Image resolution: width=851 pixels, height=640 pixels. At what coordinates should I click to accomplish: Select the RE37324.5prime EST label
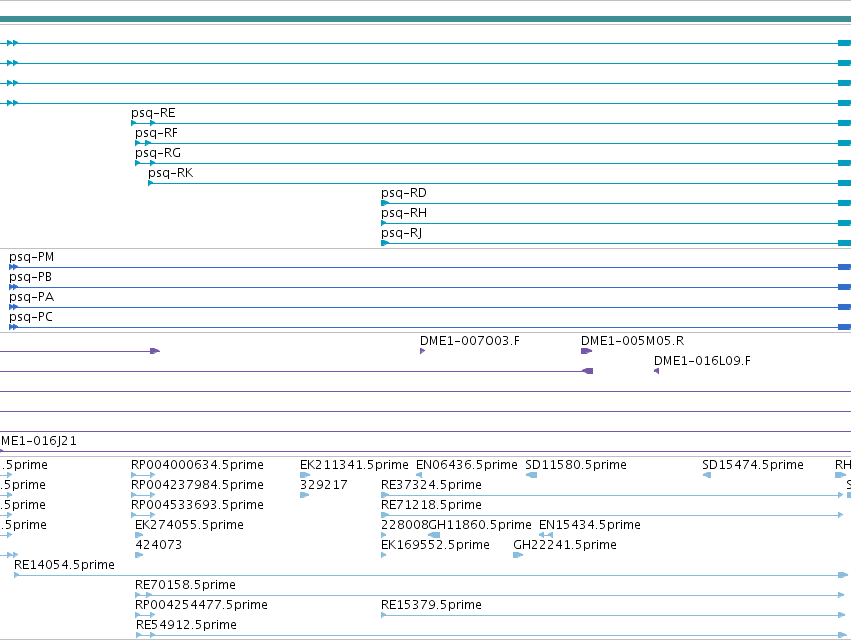(x=431, y=485)
